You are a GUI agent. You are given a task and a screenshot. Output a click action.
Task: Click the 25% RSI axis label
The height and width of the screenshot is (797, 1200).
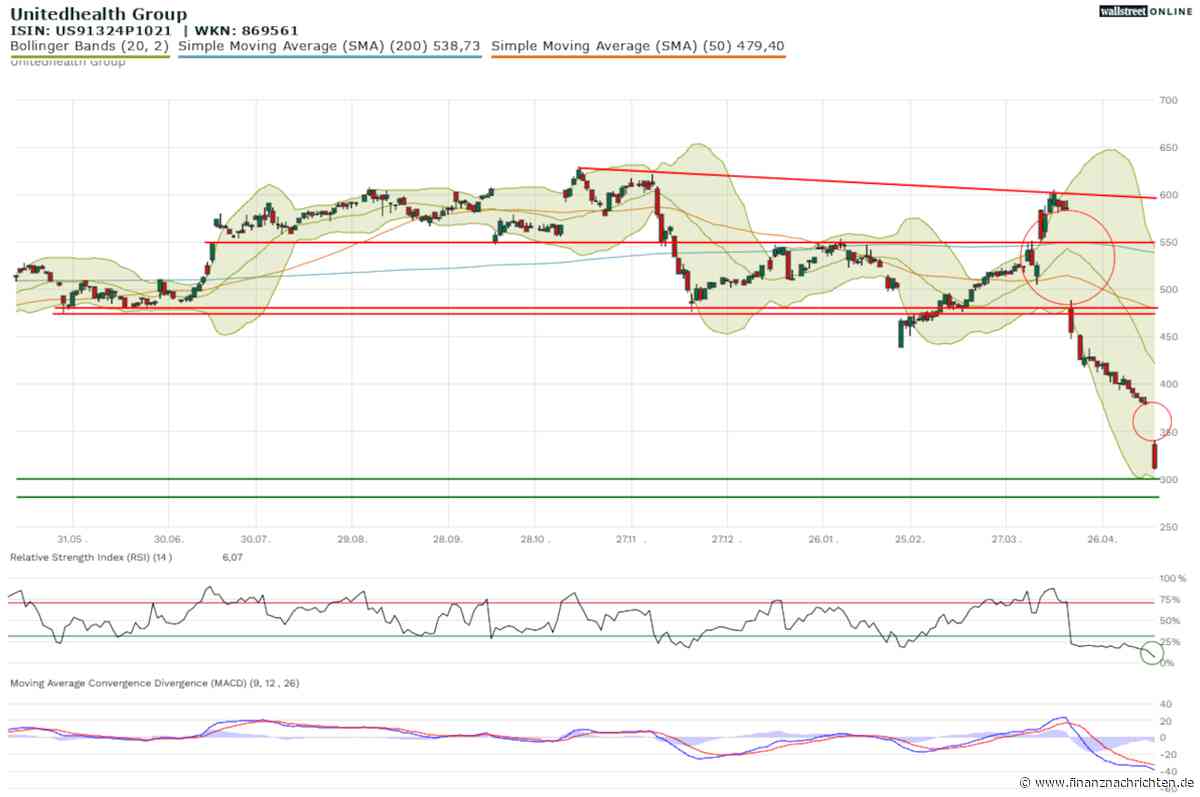tap(1168, 642)
